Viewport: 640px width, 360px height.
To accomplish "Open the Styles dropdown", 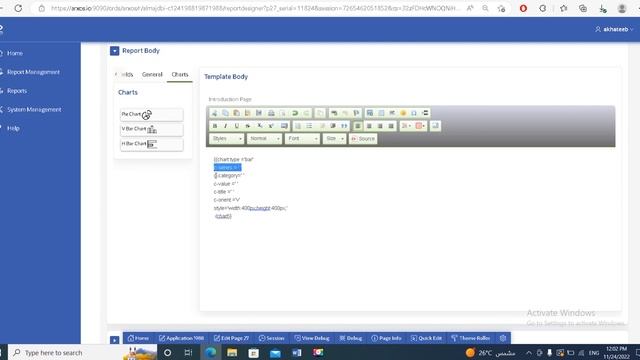I will [227, 139].
